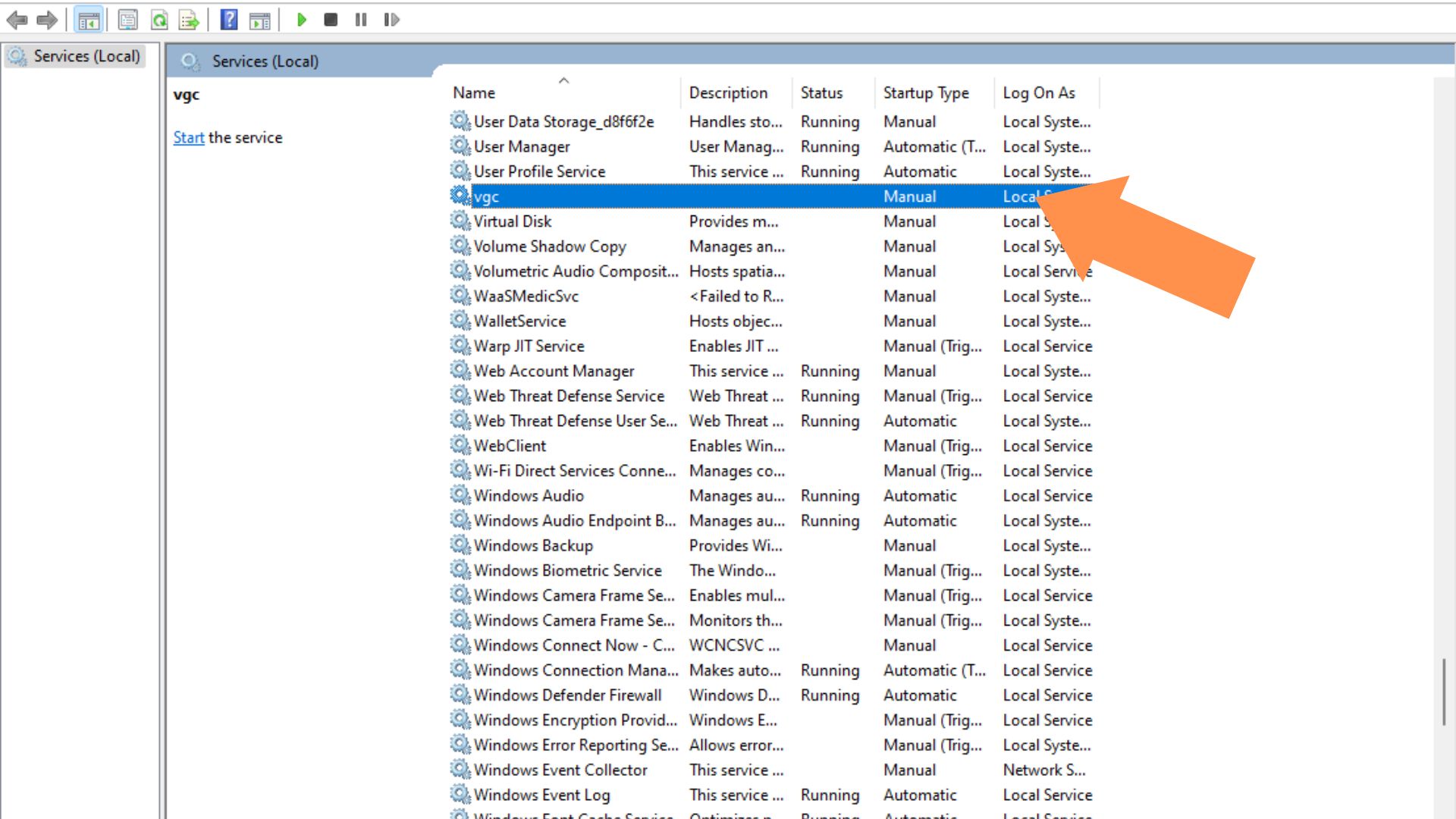Click the Export list toolbar icon

(x=188, y=19)
